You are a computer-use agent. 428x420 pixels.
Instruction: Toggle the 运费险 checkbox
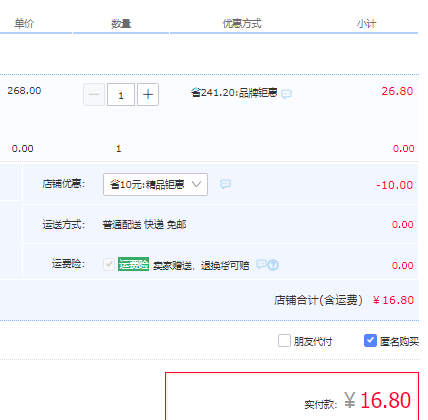(109, 264)
